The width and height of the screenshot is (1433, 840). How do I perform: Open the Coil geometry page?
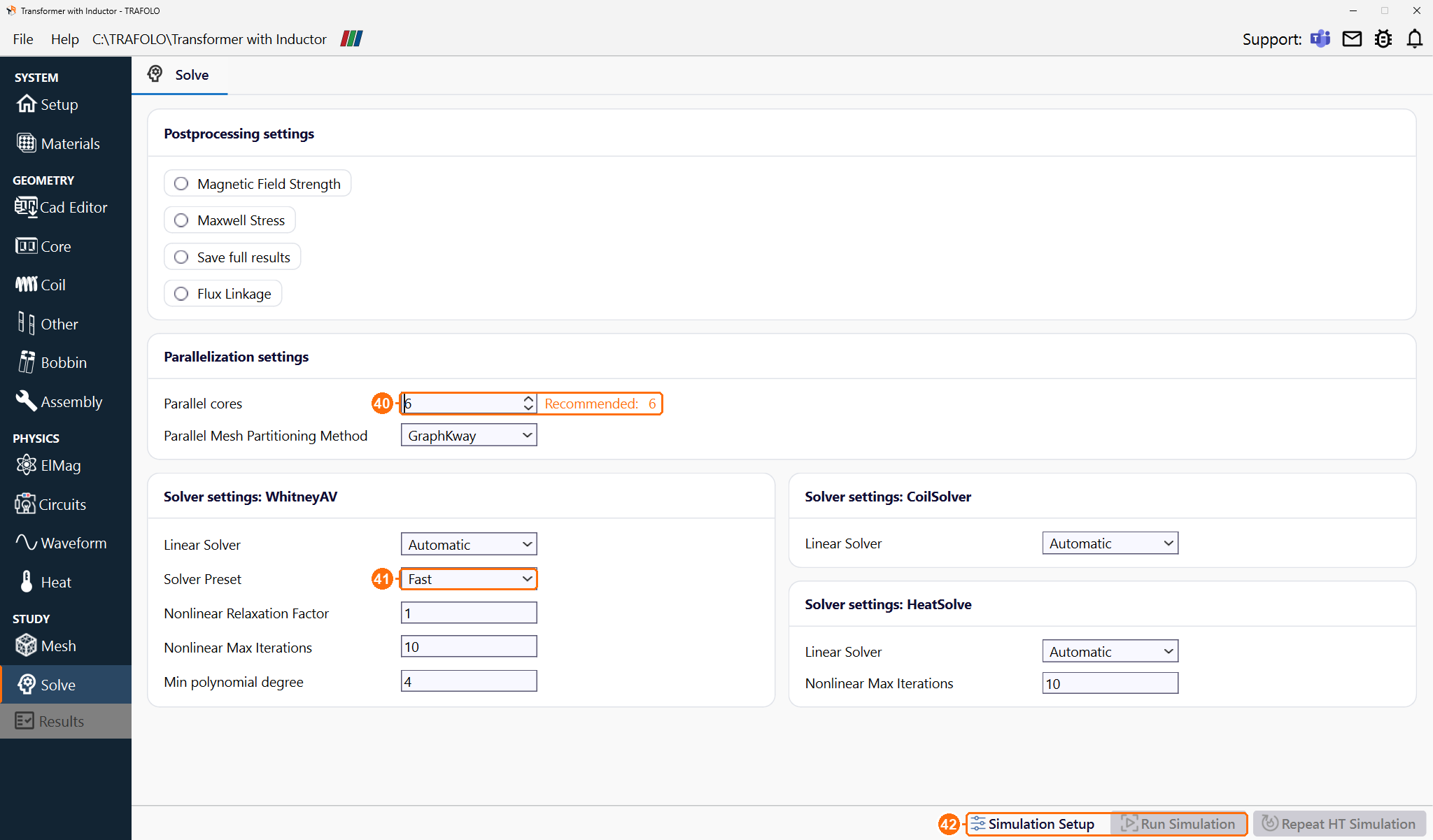[x=41, y=285]
